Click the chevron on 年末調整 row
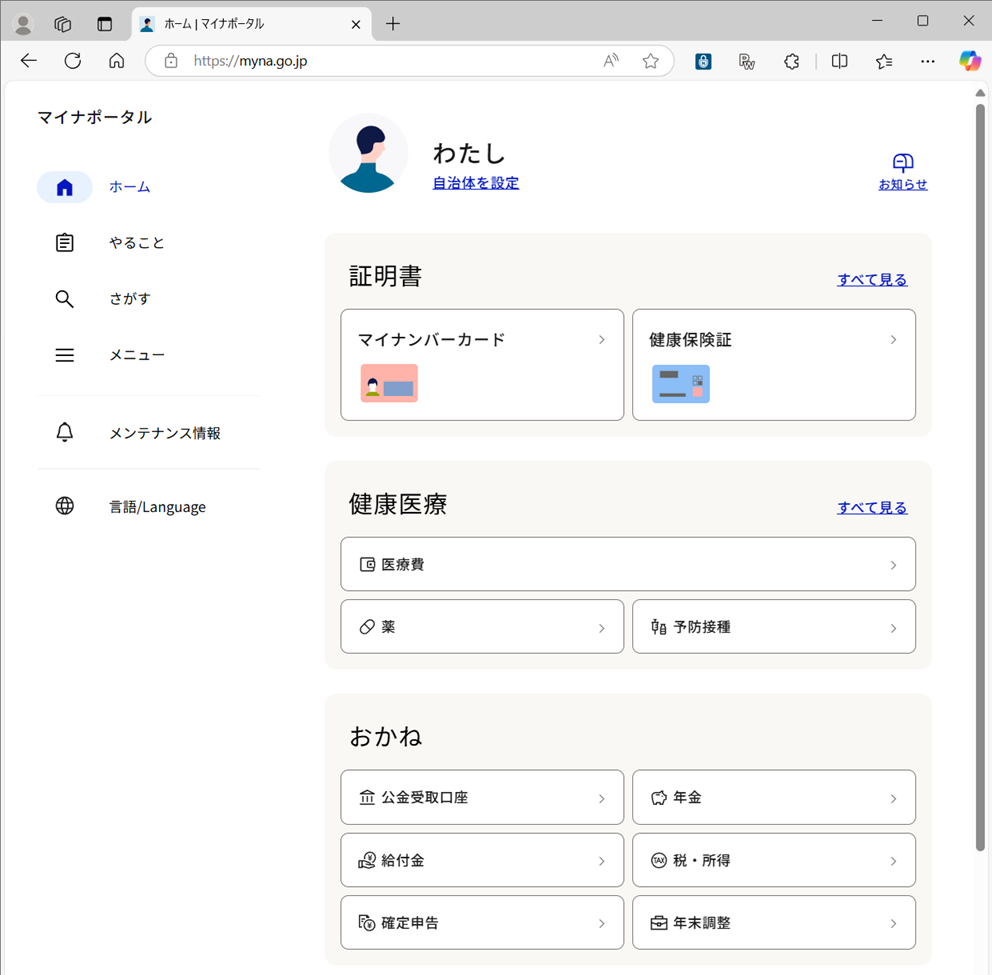 click(x=893, y=924)
